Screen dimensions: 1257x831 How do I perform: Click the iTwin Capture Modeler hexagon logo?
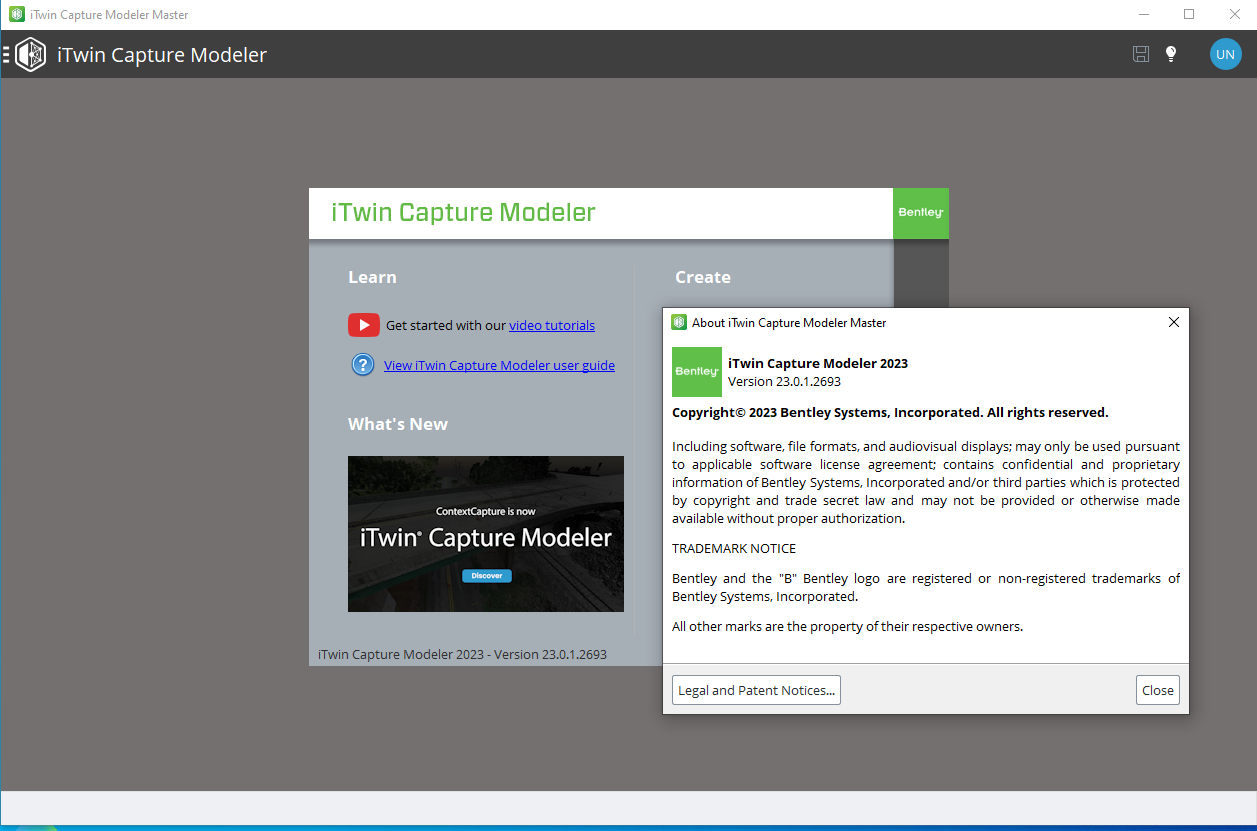point(31,54)
